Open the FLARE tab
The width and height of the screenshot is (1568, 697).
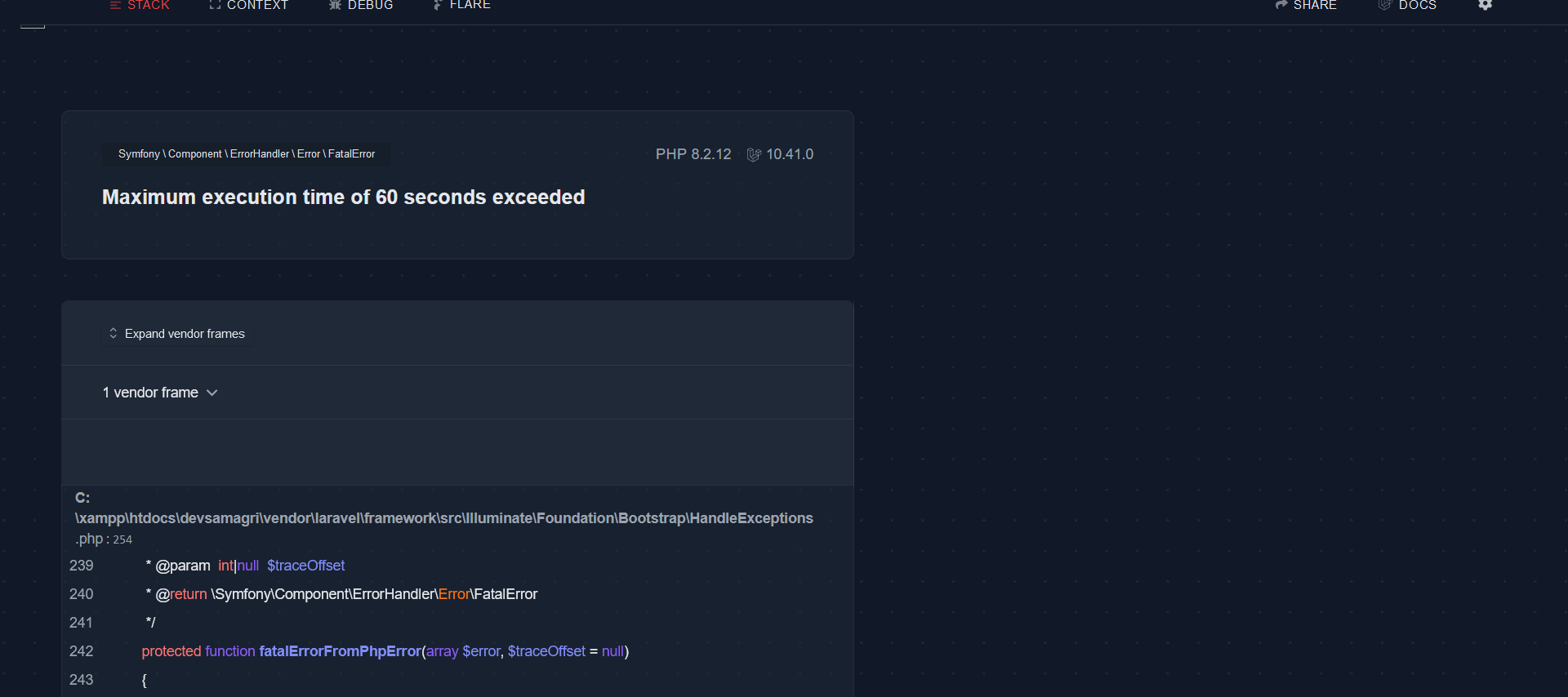pyautogui.click(x=461, y=5)
